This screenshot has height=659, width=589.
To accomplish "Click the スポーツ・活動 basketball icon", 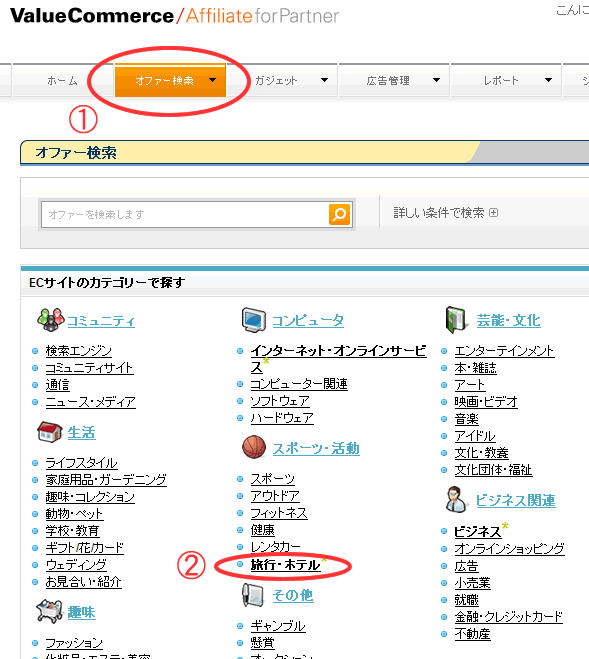I will coord(254,447).
